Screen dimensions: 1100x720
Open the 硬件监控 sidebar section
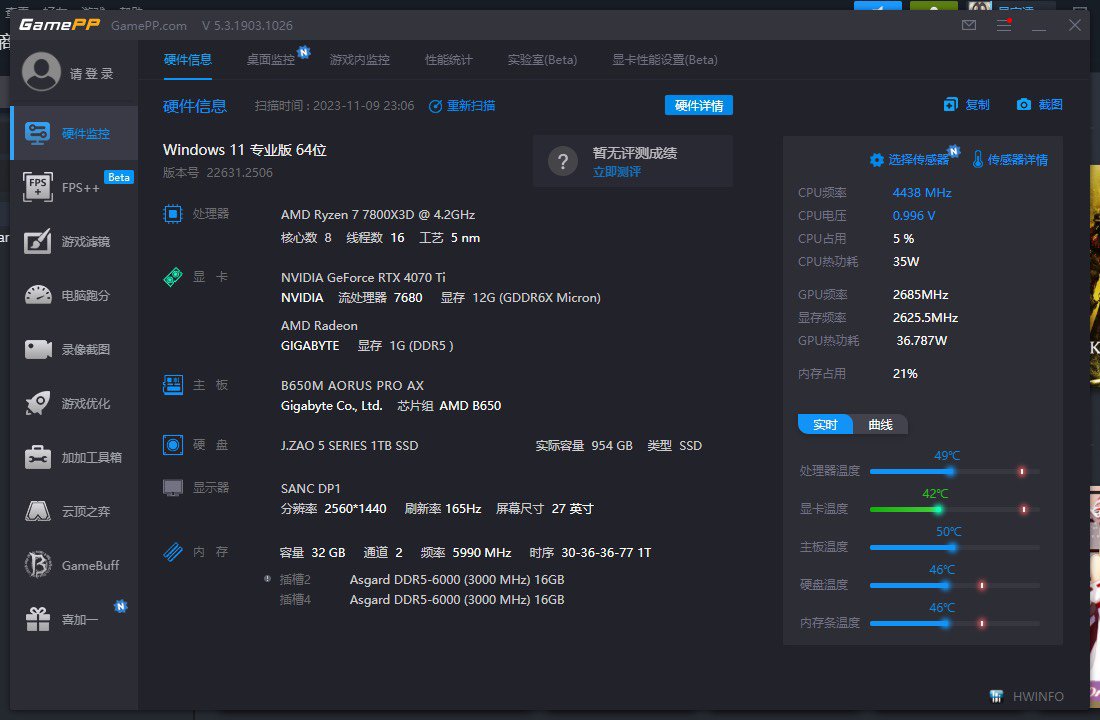[74, 133]
